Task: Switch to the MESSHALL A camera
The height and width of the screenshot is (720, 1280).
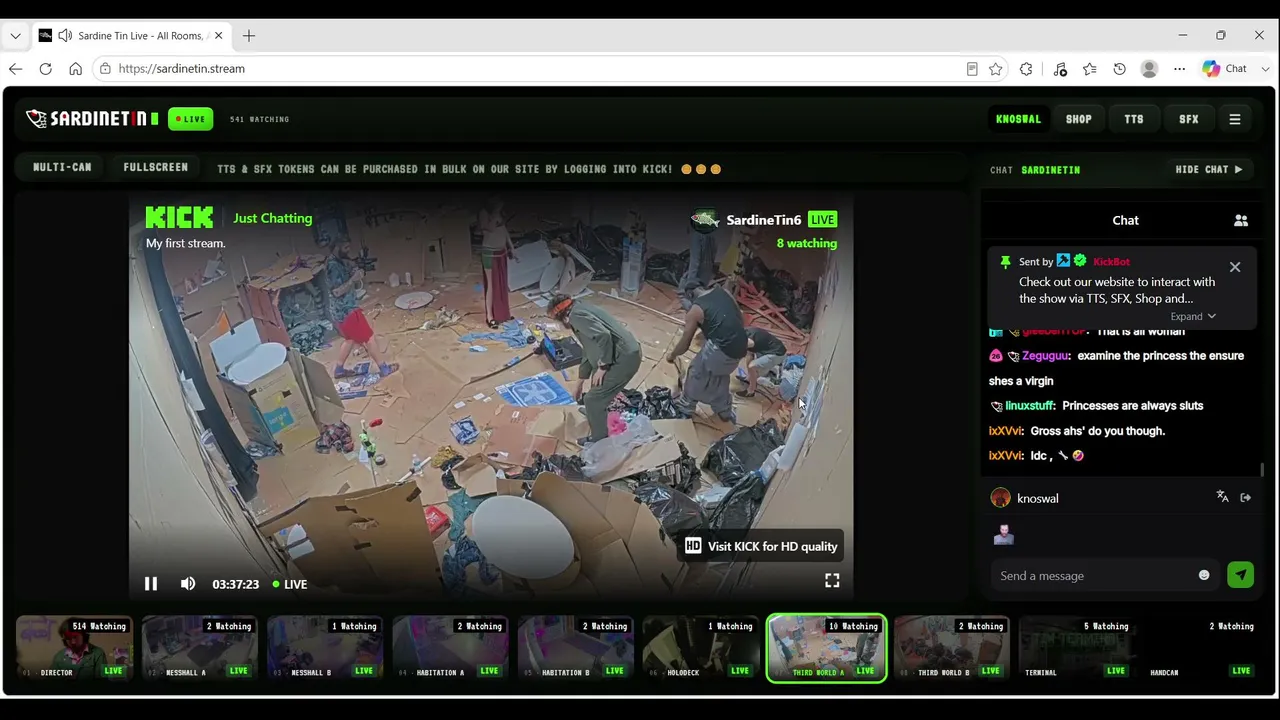Action: coord(200,648)
